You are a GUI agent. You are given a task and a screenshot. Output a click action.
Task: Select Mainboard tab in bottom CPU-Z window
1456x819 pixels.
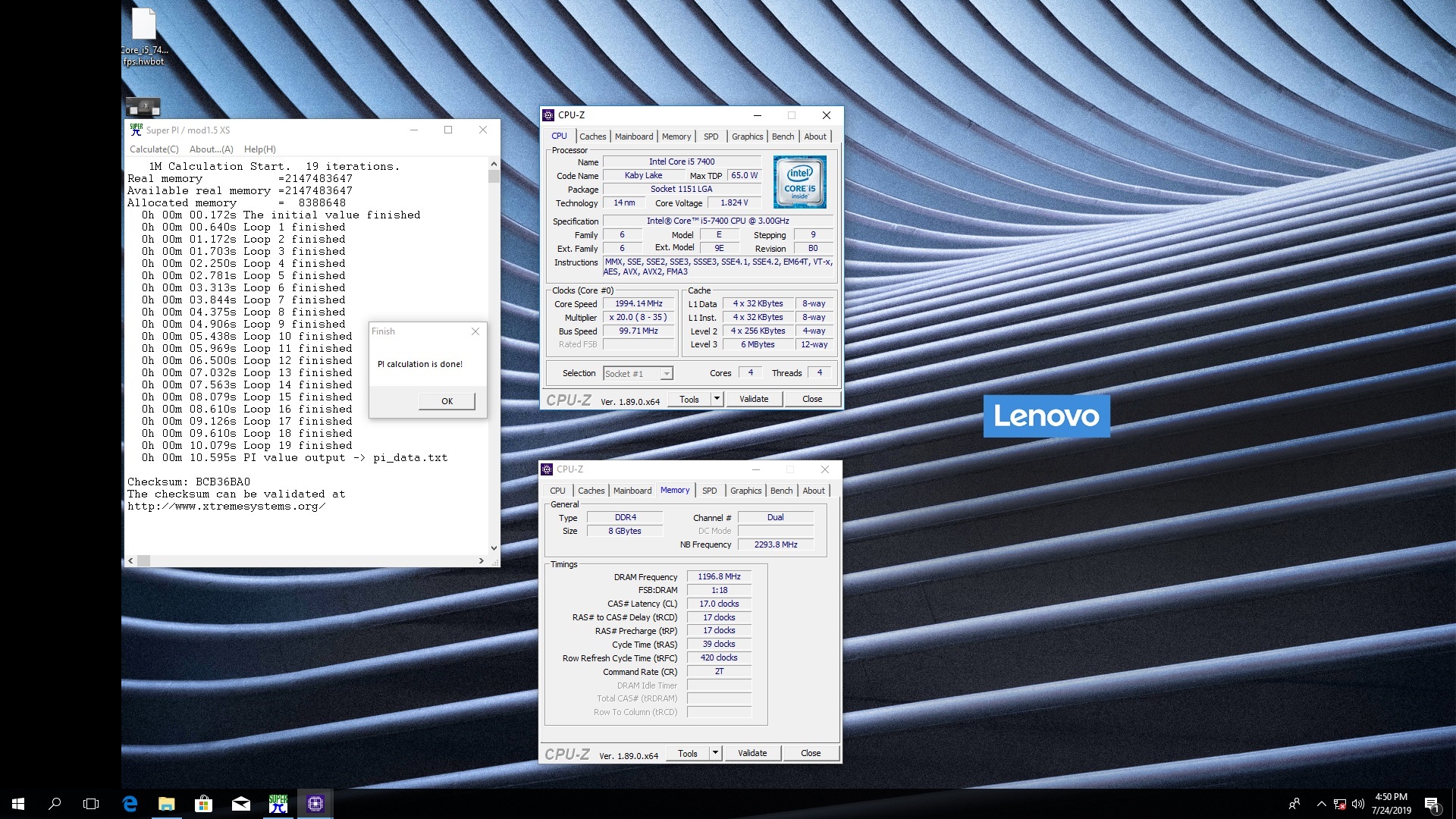pyautogui.click(x=632, y=491)
